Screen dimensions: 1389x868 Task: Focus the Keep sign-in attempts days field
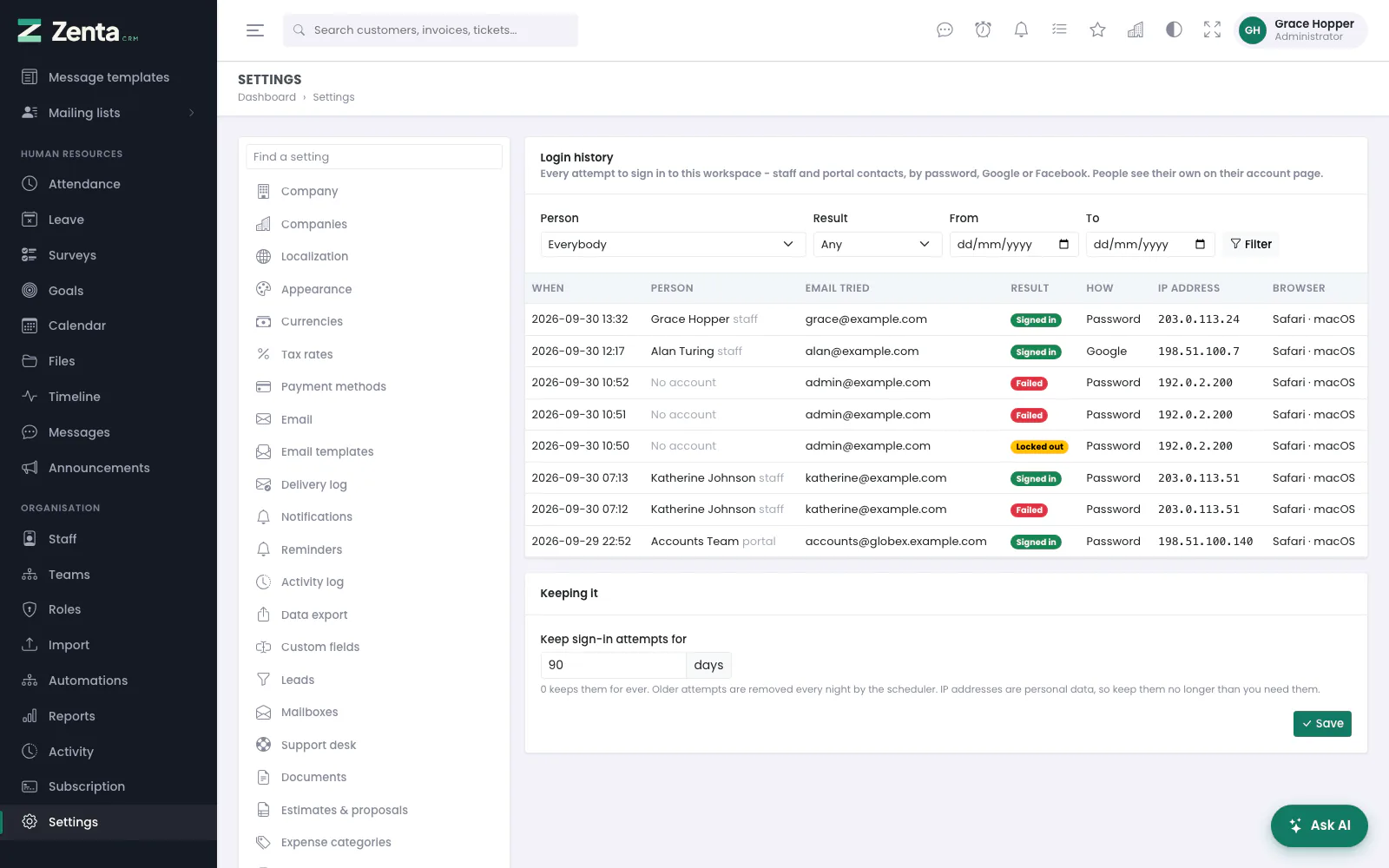[613, 665]
